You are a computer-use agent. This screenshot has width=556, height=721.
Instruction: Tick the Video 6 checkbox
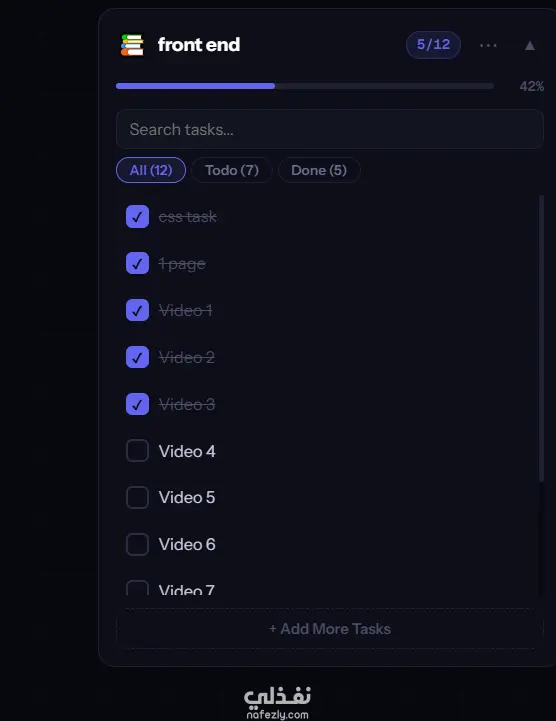pos(138,544)
